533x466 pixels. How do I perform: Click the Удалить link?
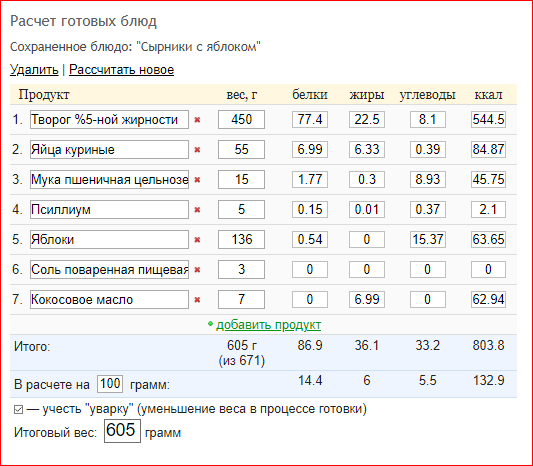click(34, 70)
